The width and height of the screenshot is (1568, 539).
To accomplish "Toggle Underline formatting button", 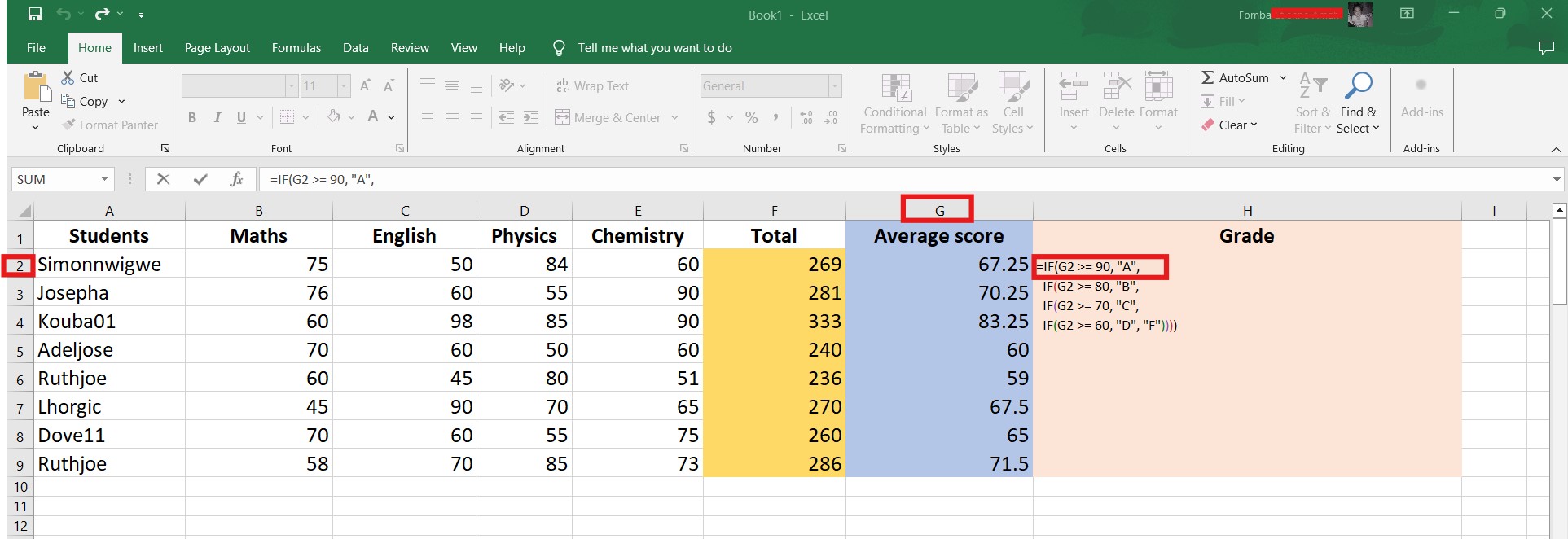I will click(x=241, y=117).
